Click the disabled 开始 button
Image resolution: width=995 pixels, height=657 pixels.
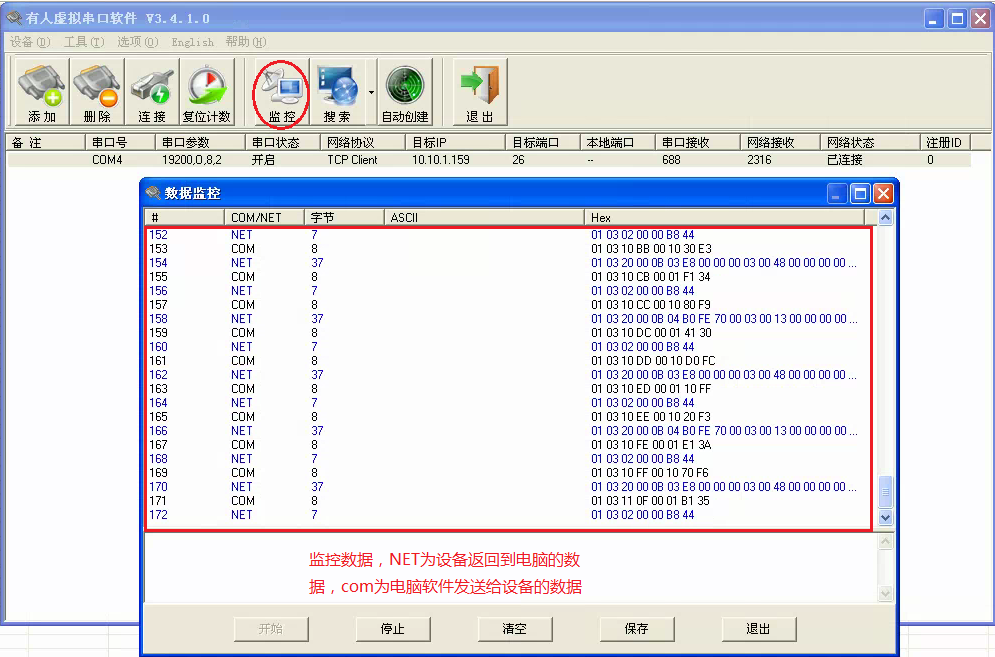(x=271, y=628)
